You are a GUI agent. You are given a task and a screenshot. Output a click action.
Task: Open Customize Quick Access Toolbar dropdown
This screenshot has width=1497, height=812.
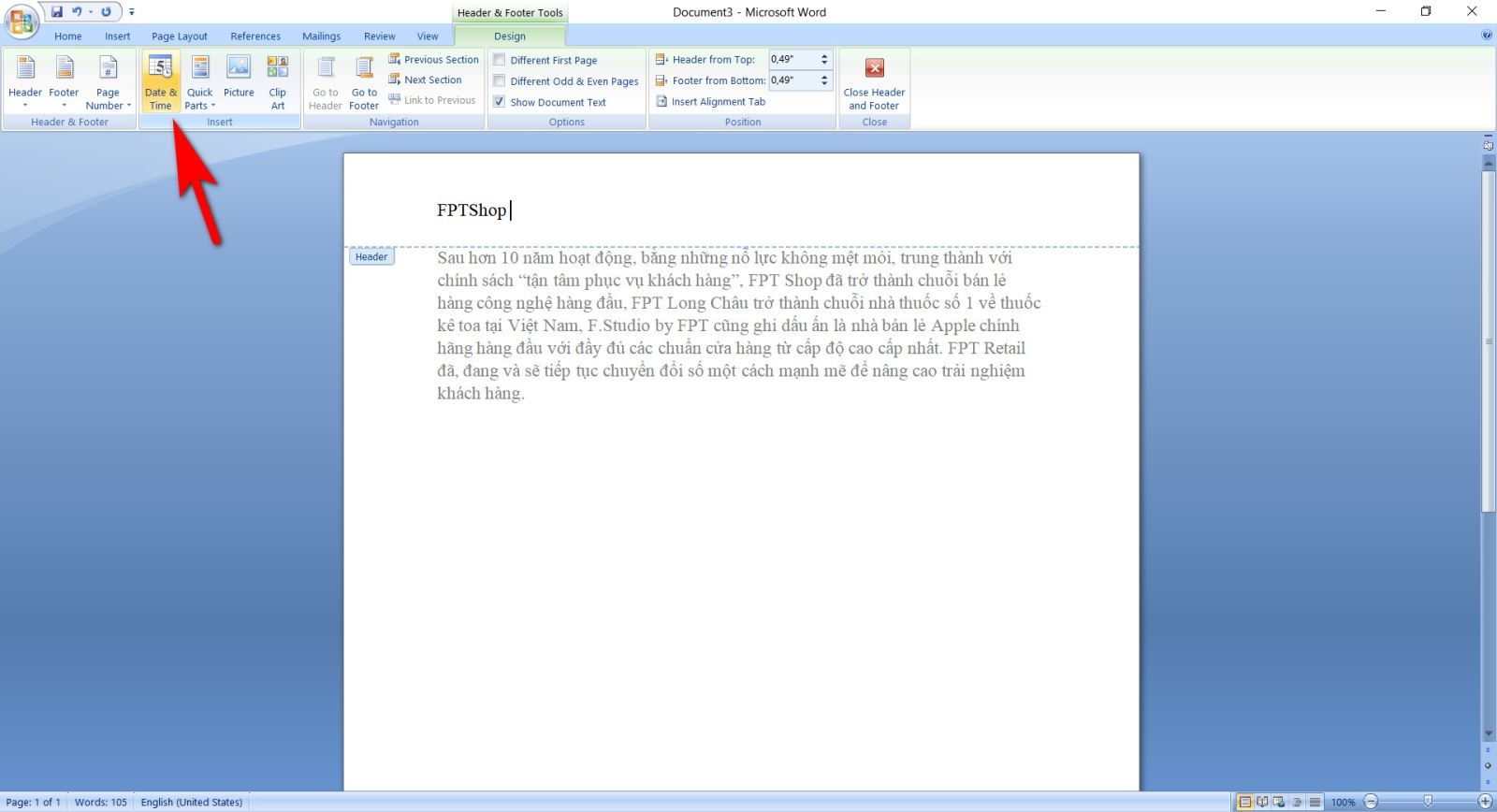point(132,12)
